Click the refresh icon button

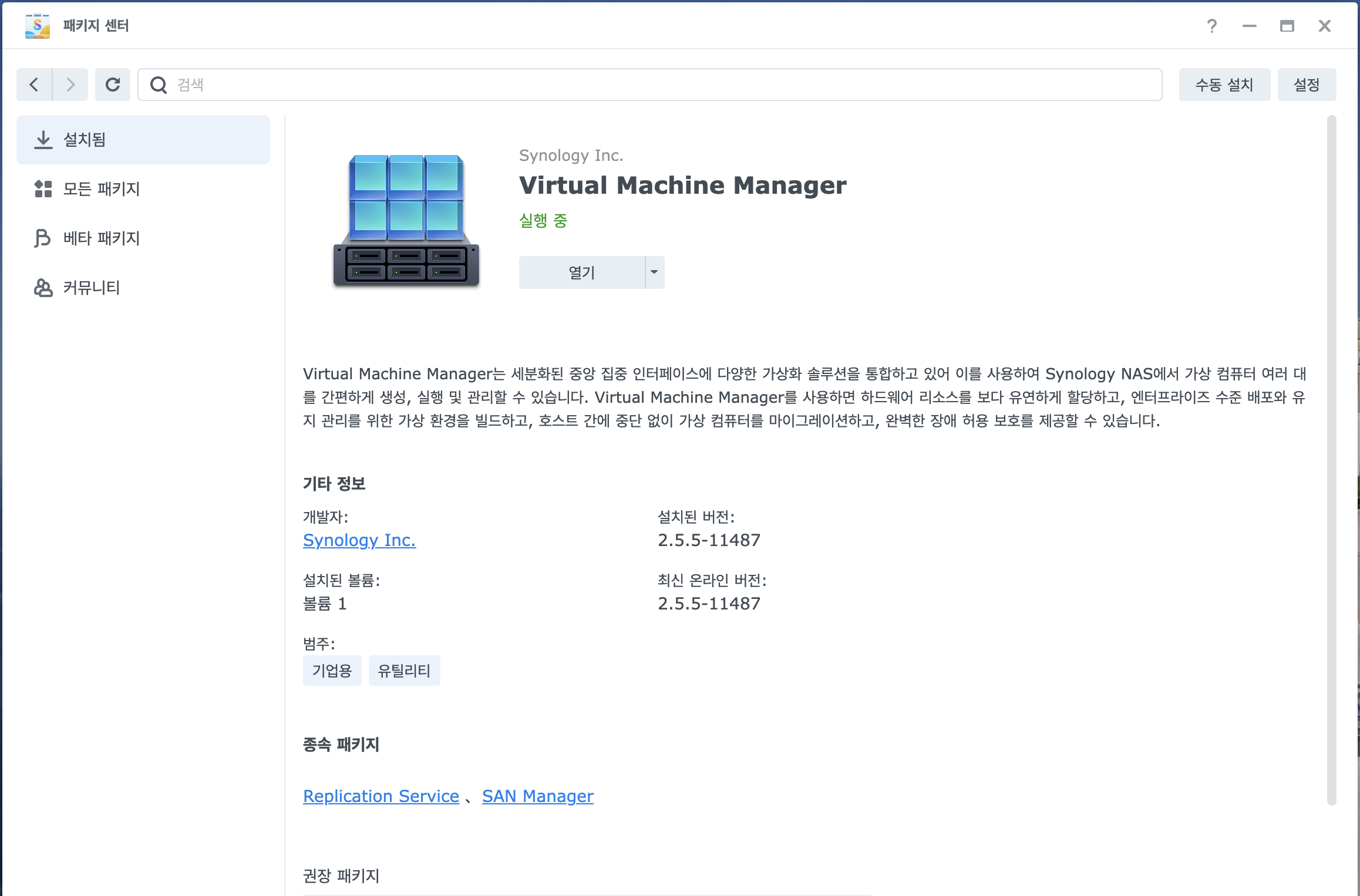[113, 85]
